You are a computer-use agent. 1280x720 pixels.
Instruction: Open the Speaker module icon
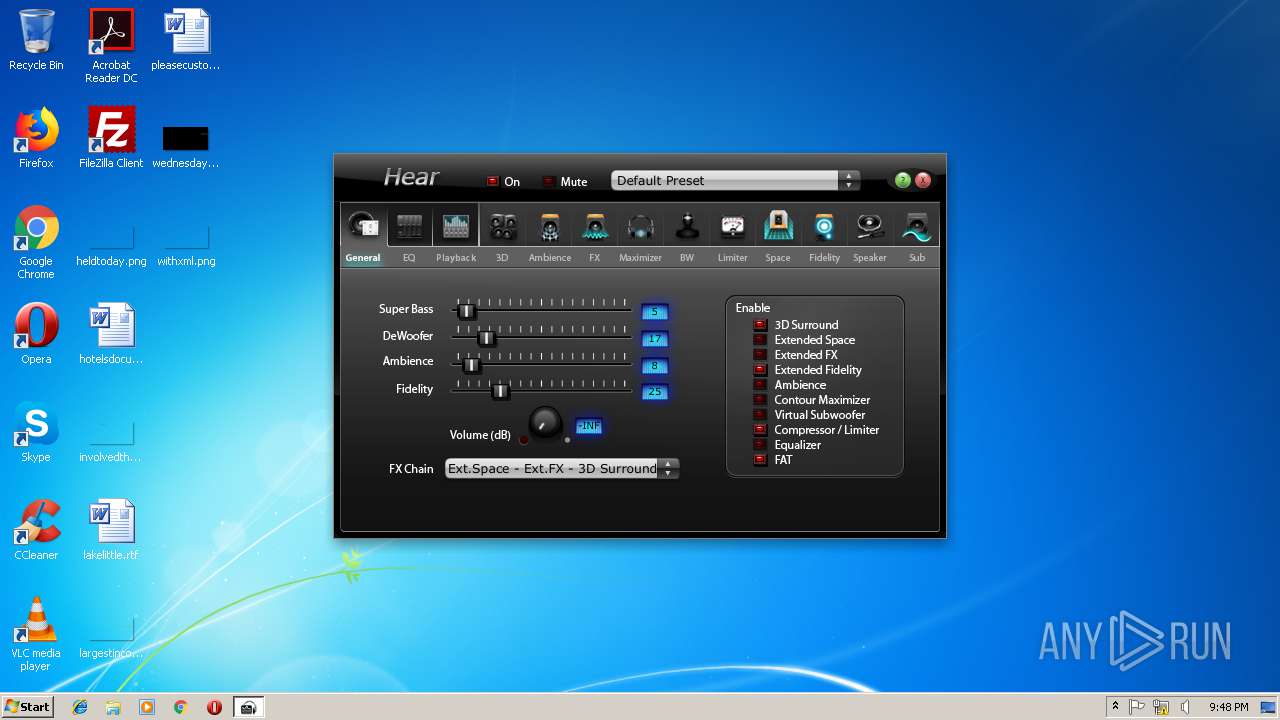871,228
